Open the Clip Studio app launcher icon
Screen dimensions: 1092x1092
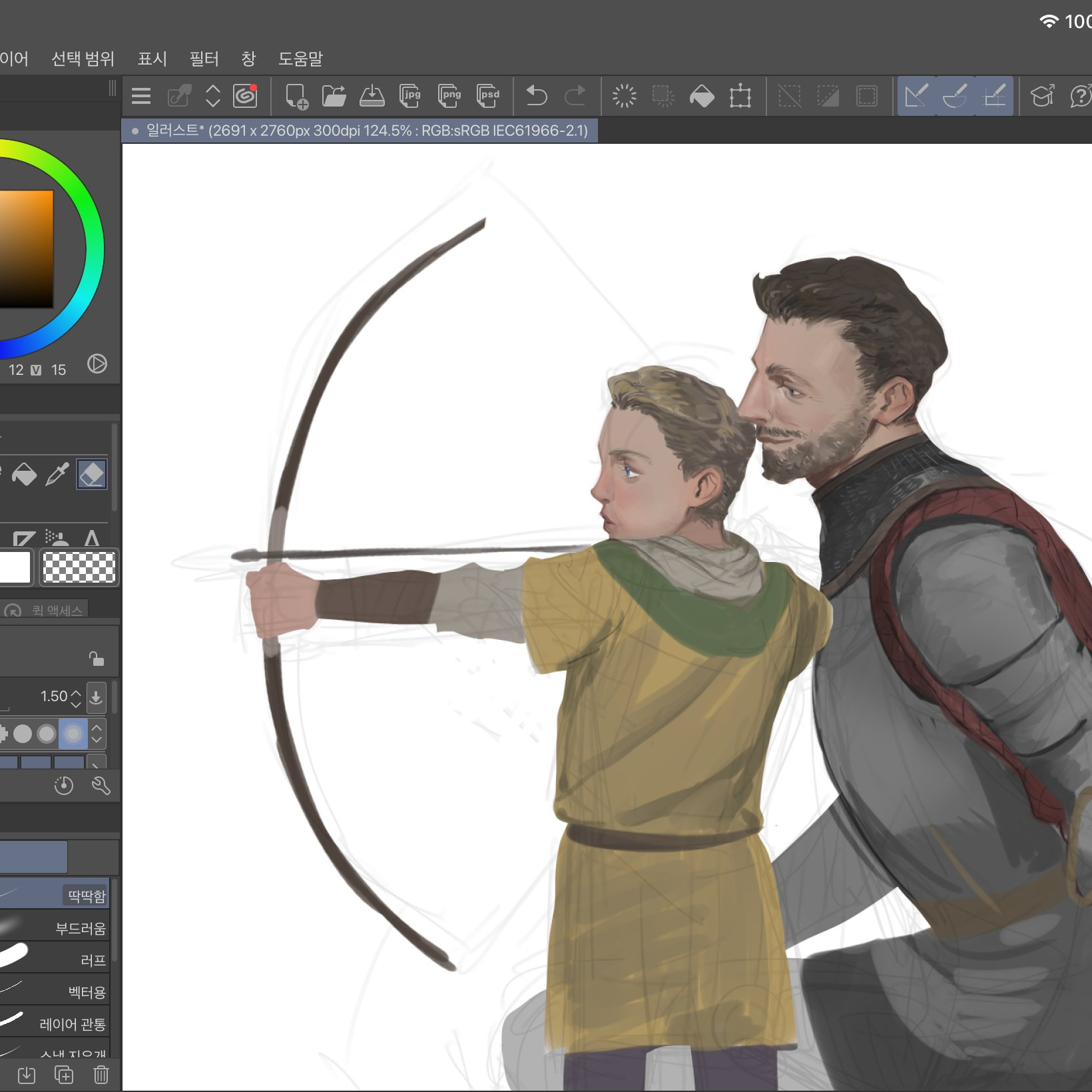pyautogui.click(x=245, y=97)
